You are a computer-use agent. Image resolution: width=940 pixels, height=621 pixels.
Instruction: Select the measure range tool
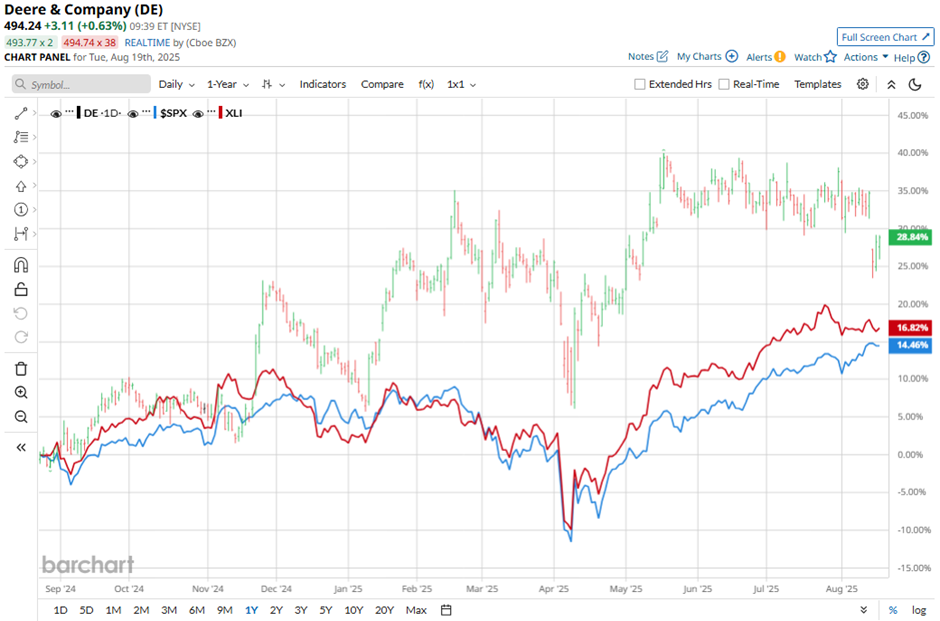(21, 234)
